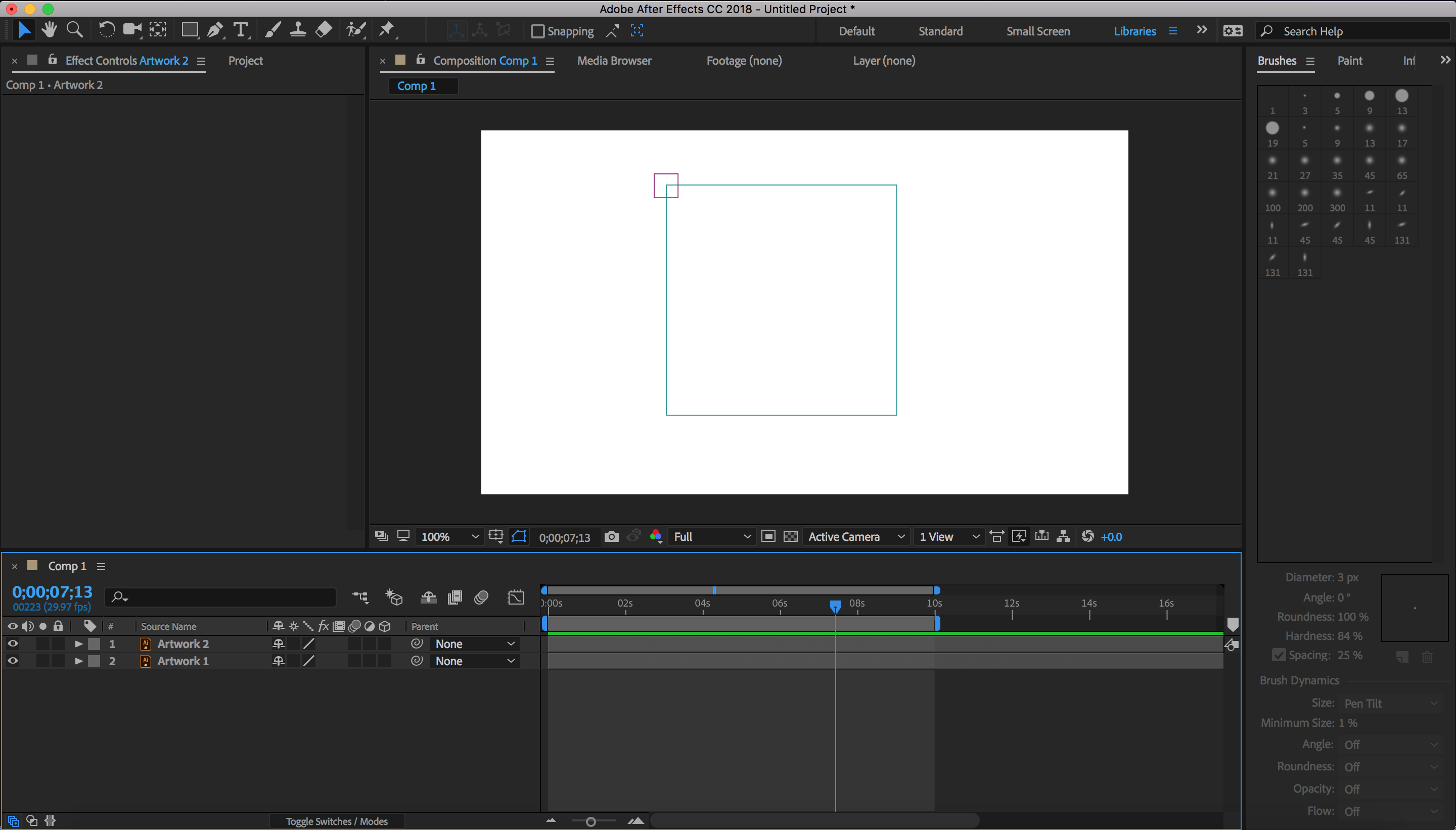Expand the Artwork 1 layer properties
The height and width of the screenshot is (830, 1456).
tap(79, 661)
